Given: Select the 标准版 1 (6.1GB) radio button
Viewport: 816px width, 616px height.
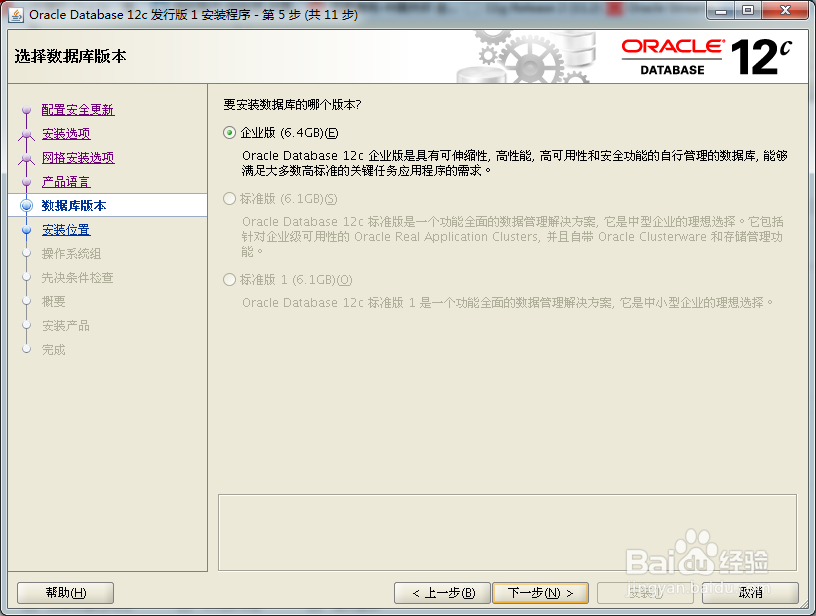Looking at the screenshot, I should click(228, 278).
